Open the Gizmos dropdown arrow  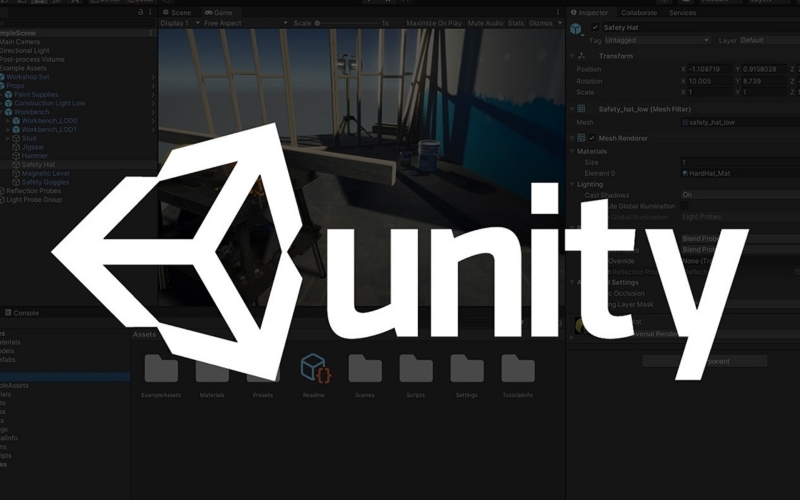pos(560,23)
